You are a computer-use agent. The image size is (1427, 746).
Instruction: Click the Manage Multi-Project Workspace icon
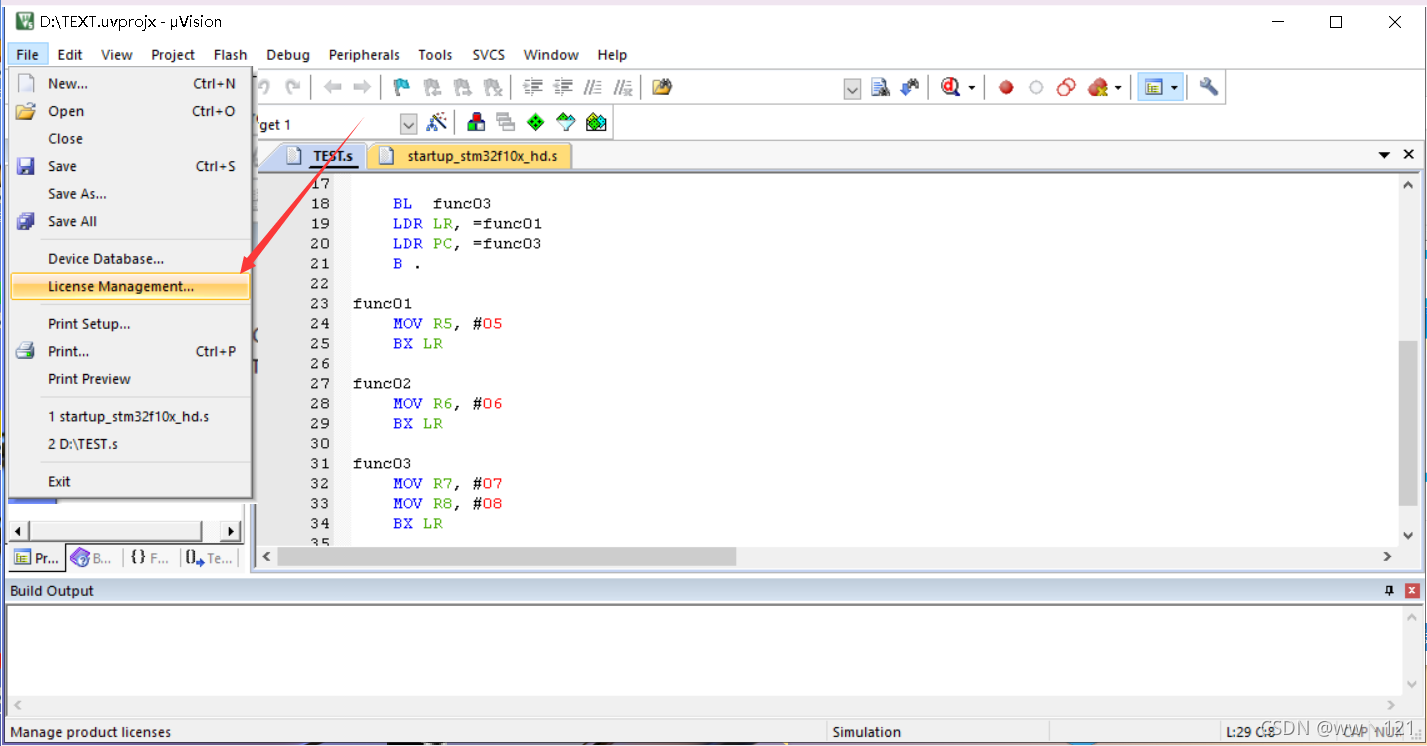click(x=506, y=123)
